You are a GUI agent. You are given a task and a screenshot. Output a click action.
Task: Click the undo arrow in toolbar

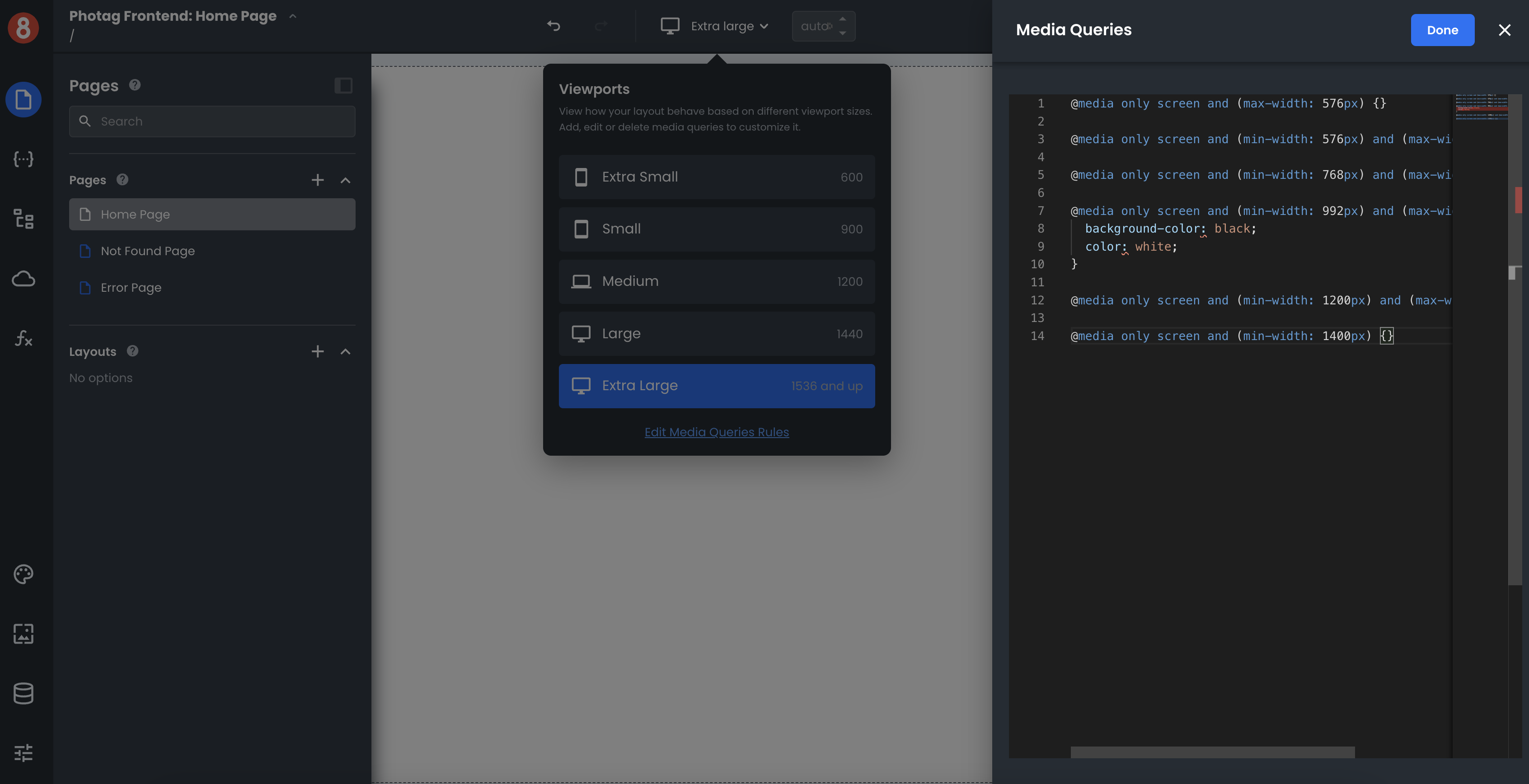click(553, 26)
